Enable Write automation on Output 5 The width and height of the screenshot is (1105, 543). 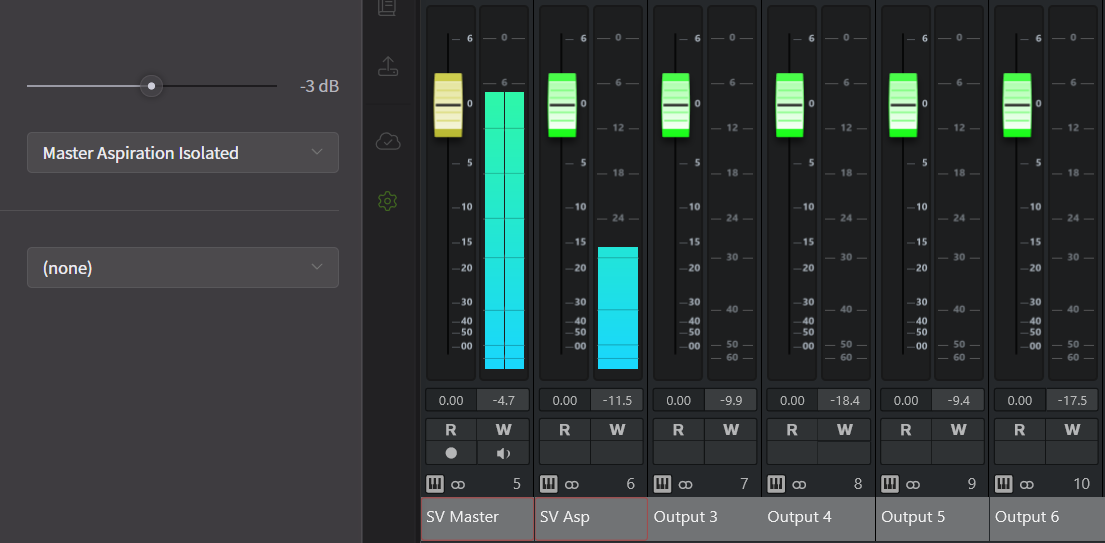[x=958, y=430]
